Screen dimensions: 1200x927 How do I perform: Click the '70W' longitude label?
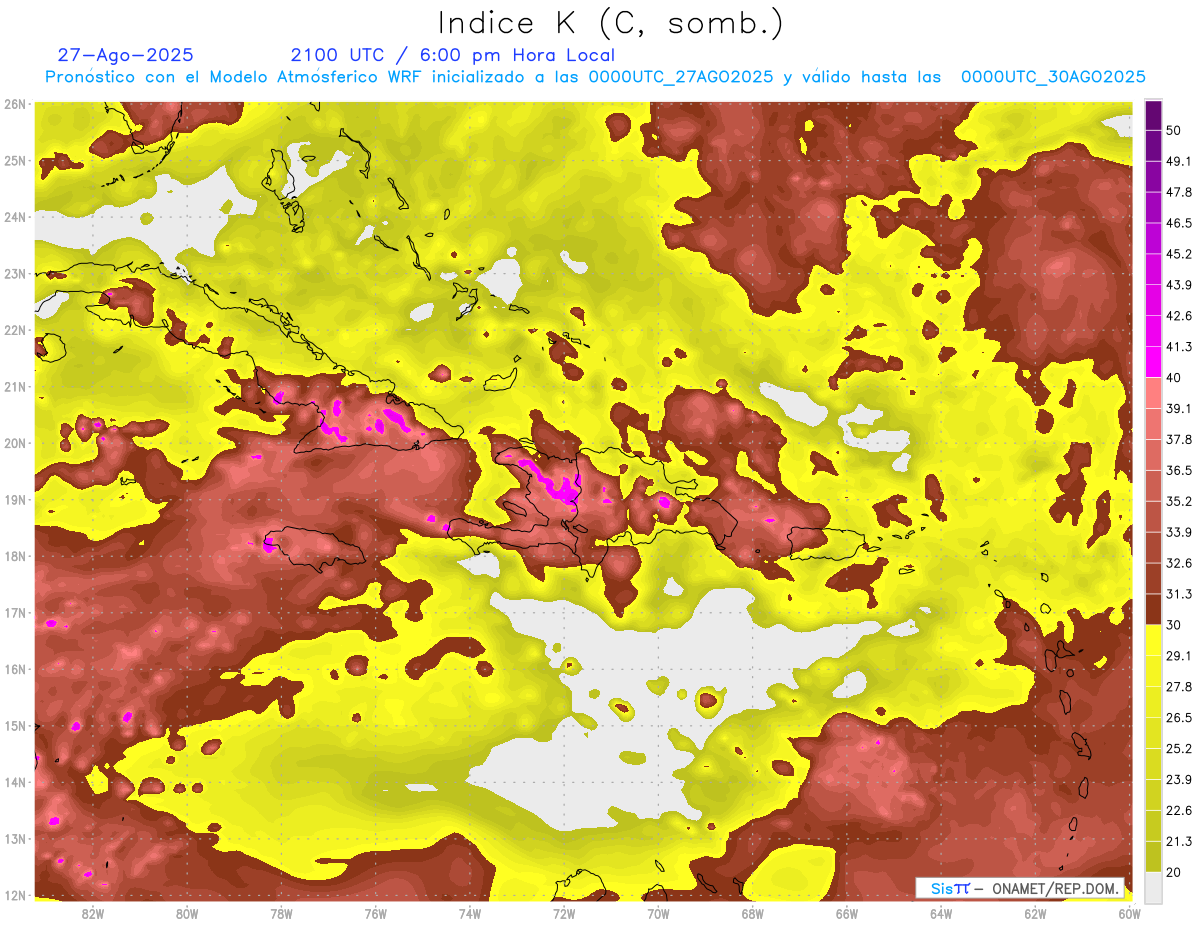[x=658, y=913]
